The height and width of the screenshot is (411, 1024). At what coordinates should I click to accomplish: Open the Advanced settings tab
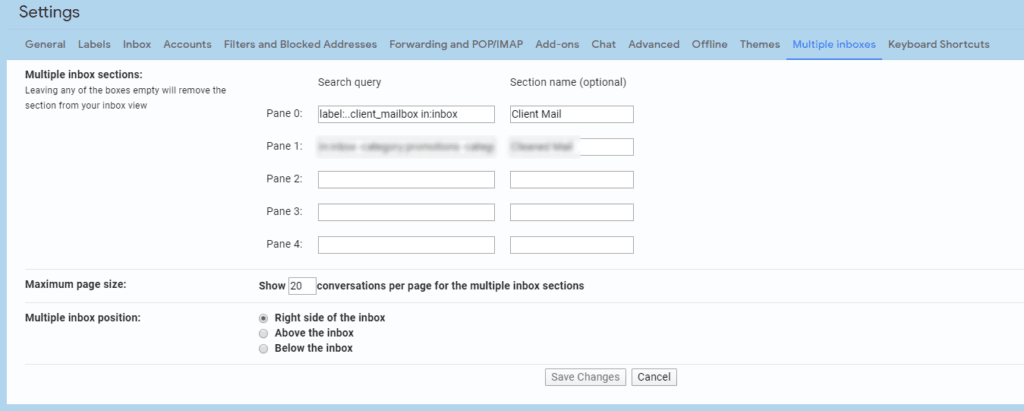(x=654, y=44)
